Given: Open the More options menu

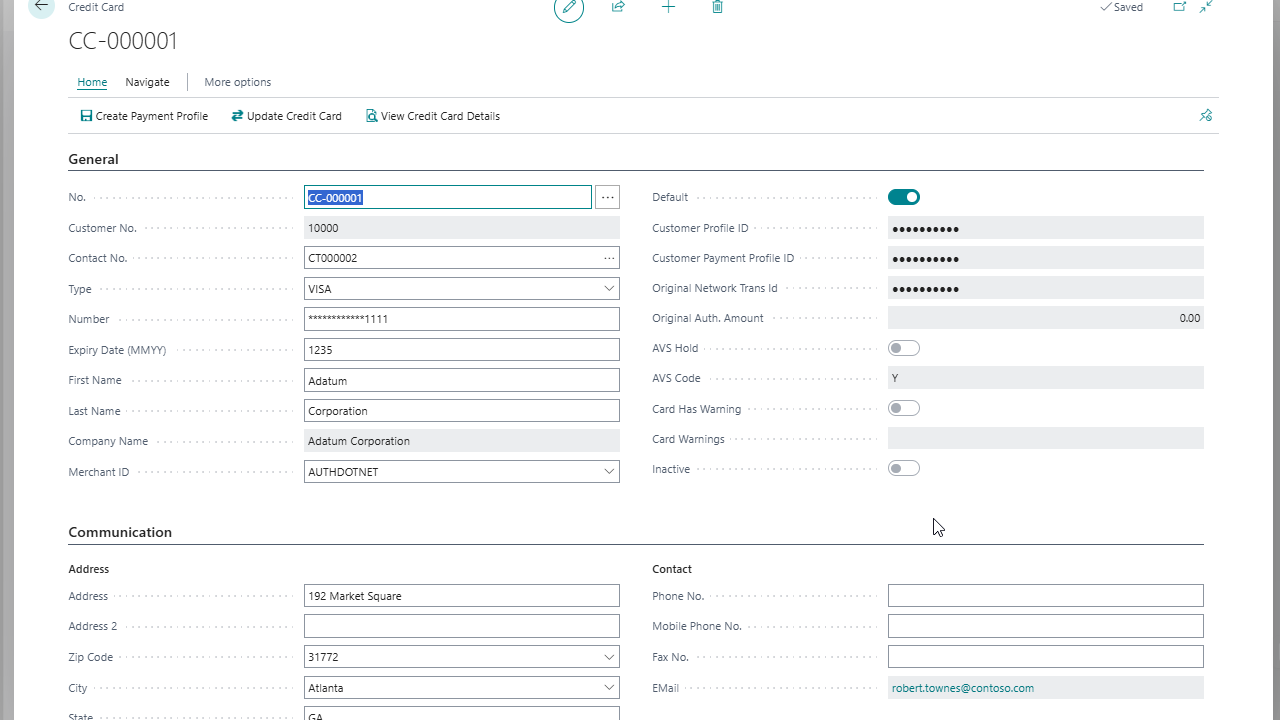Looking at the screenshot, I should click(237, 82).
